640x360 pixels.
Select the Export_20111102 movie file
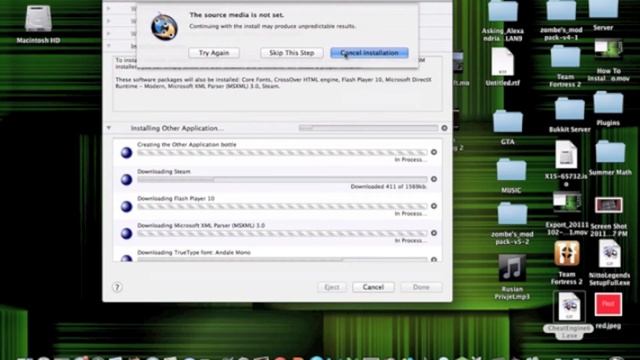[567, 203]
